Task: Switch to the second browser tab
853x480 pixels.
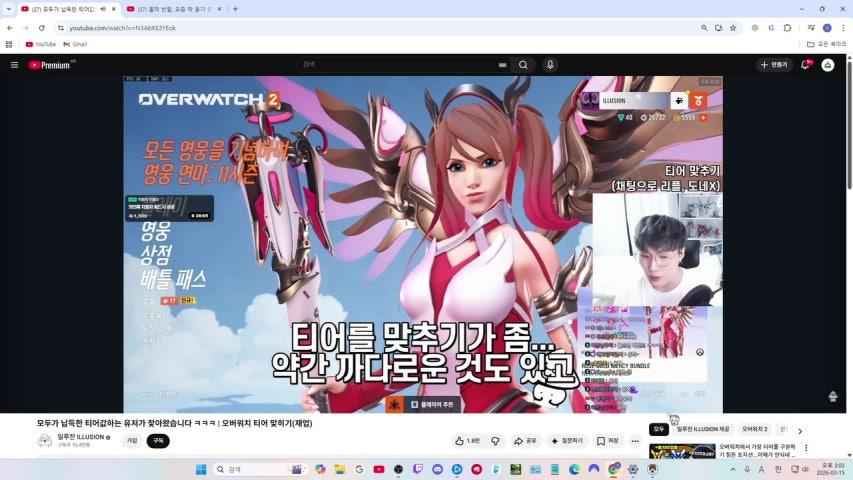Action: [x=170, y=9]
